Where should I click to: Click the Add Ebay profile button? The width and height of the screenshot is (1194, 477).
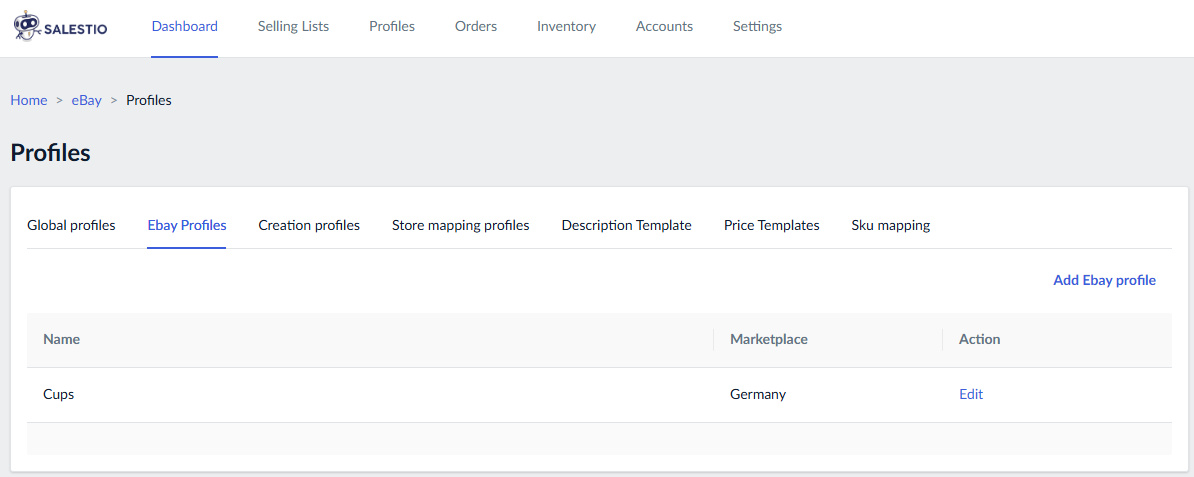pos(1104,280)
